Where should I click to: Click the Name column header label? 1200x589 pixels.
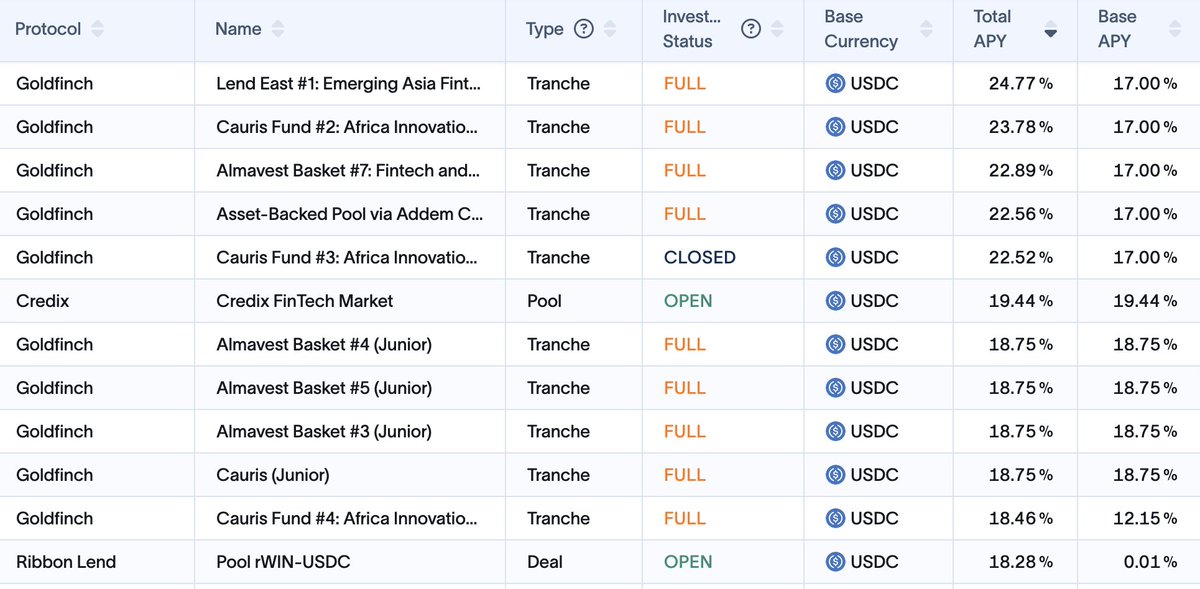238,29
